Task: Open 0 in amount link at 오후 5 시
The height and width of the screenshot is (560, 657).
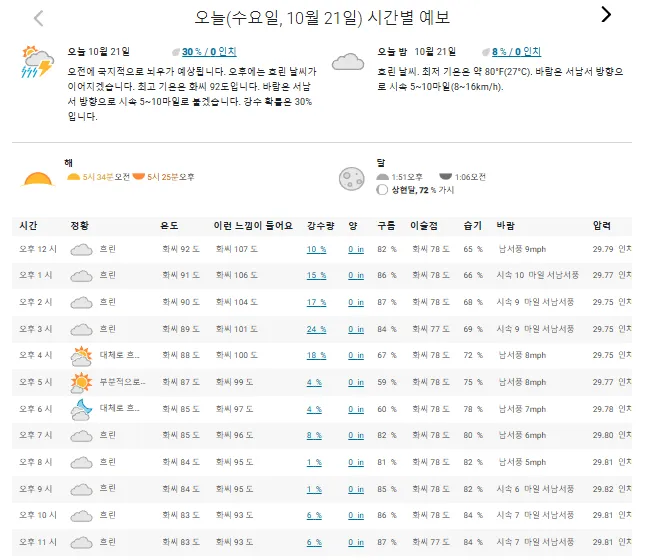Action: tap(356, 382)
